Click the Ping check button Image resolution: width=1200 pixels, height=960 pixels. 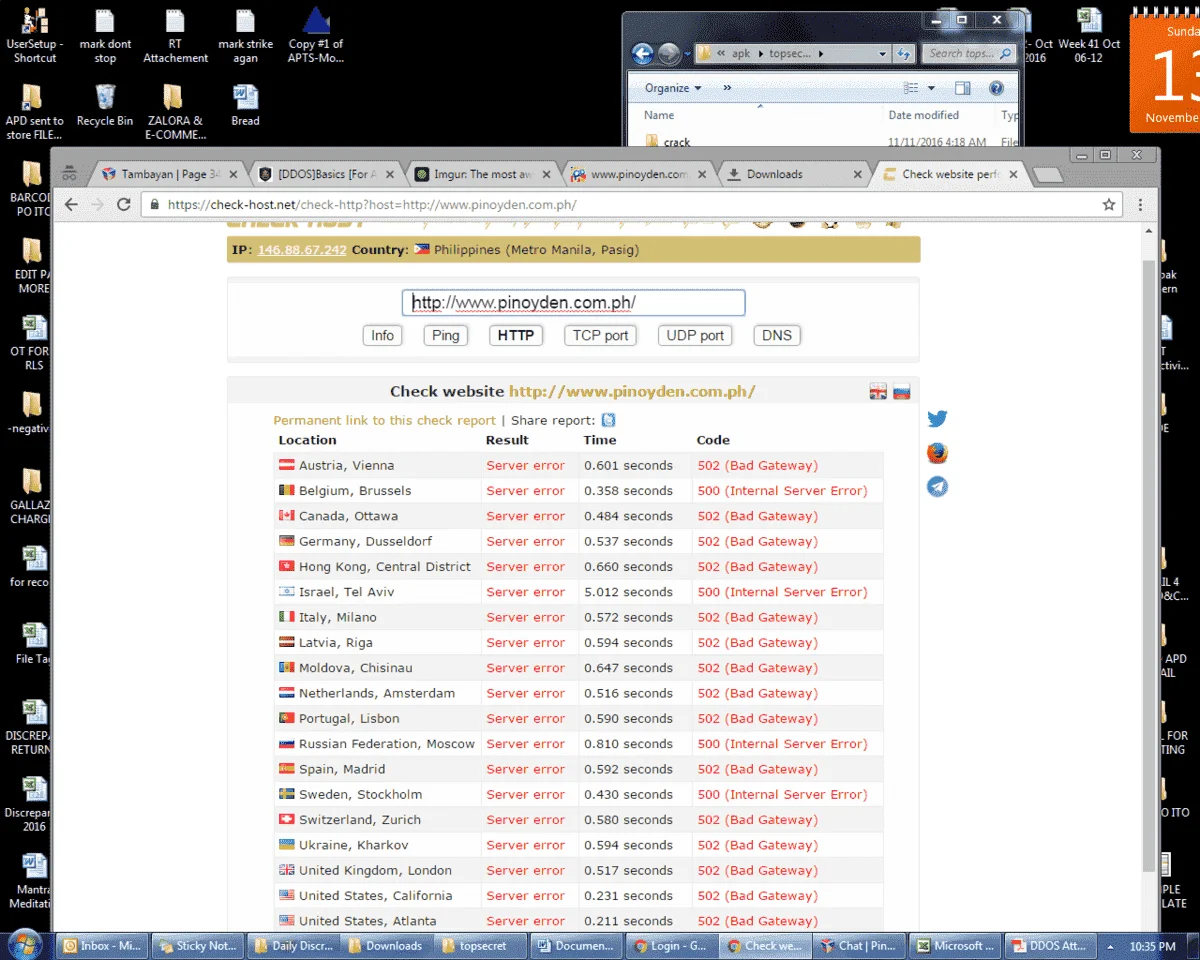(446, 336)
